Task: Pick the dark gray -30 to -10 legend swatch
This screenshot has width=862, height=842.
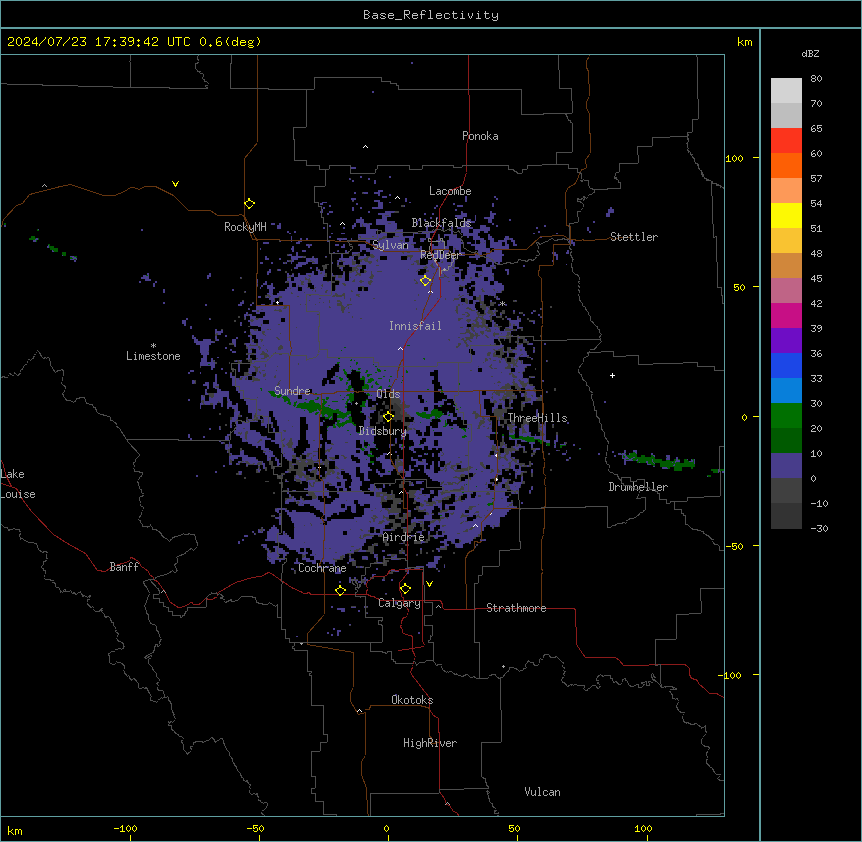Action: [786, 516]
